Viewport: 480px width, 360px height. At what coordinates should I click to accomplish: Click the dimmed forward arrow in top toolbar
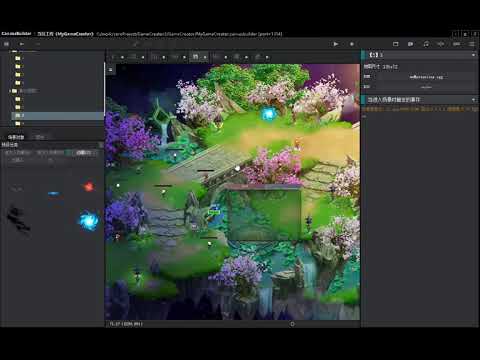[38, 44]
